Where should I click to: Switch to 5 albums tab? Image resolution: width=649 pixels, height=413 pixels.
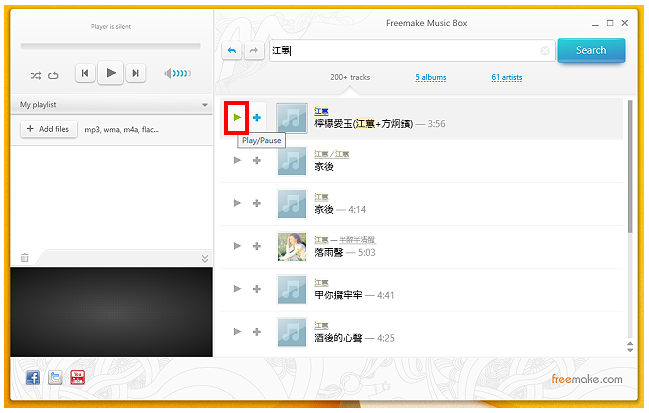click(430, 77)
